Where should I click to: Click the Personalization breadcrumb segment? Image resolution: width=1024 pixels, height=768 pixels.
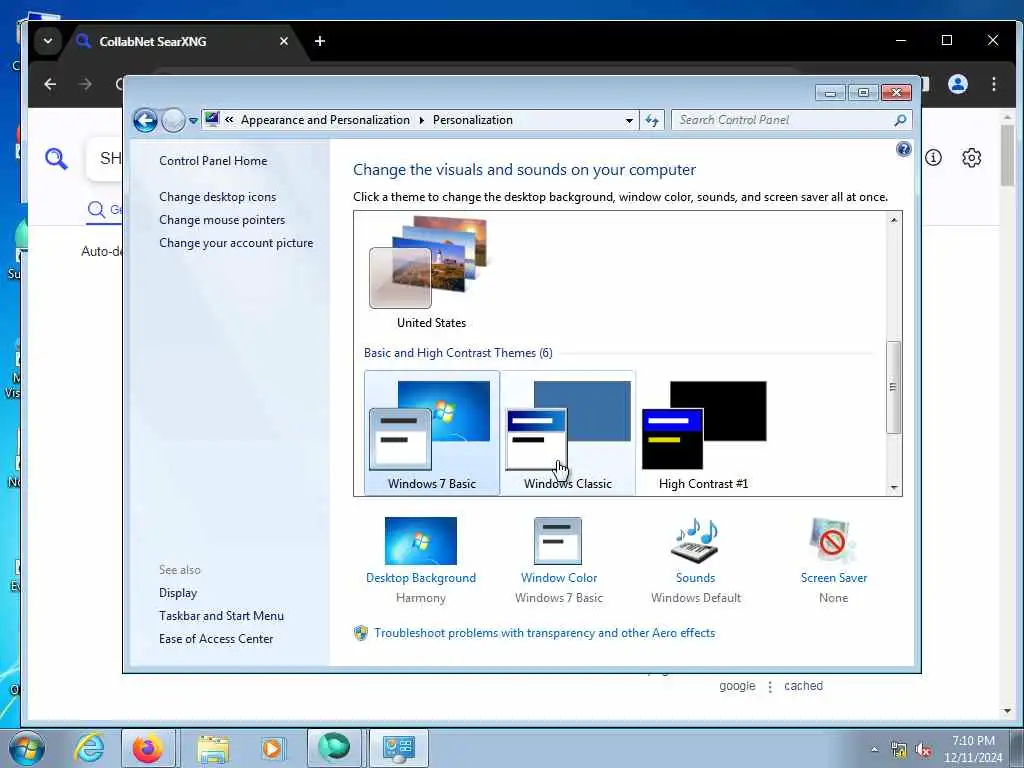(x=473, y=120)
